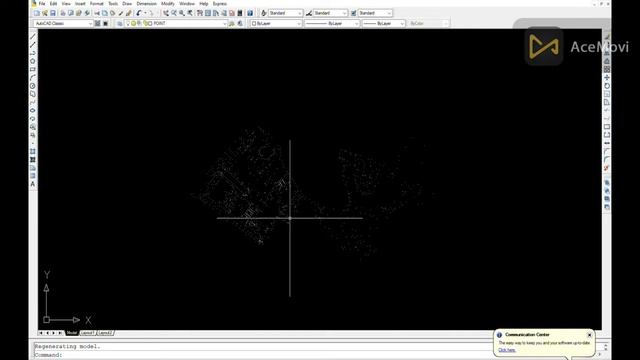The image size is (640, 360).
Task: Open the Modify menu
Action: (x=168, y=4)
